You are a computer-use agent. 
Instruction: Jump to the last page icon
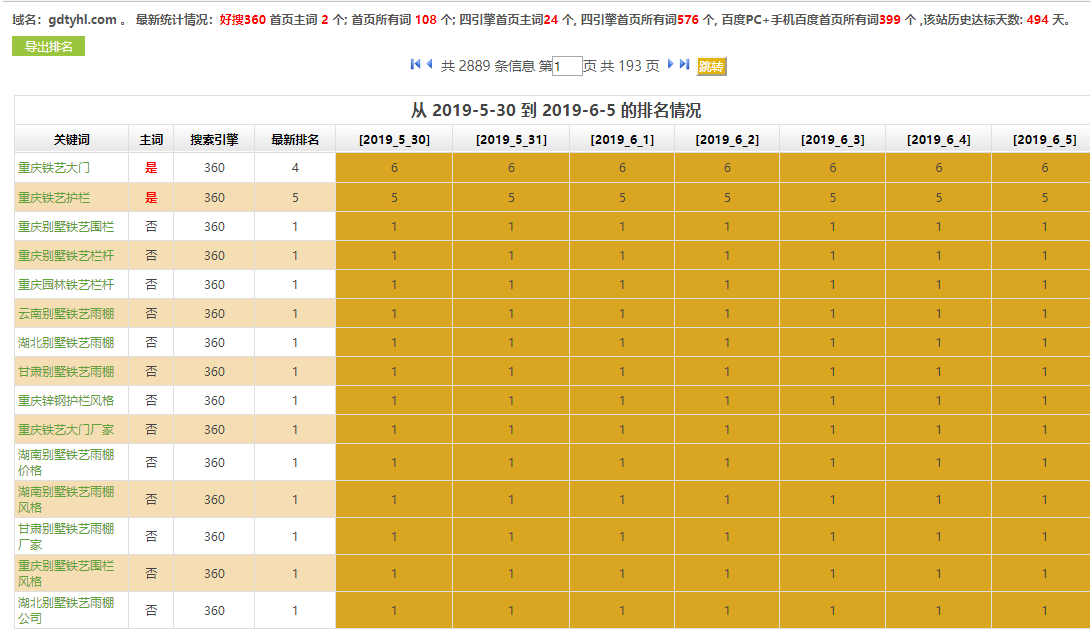pyautogui.click(x=685, y=65)
